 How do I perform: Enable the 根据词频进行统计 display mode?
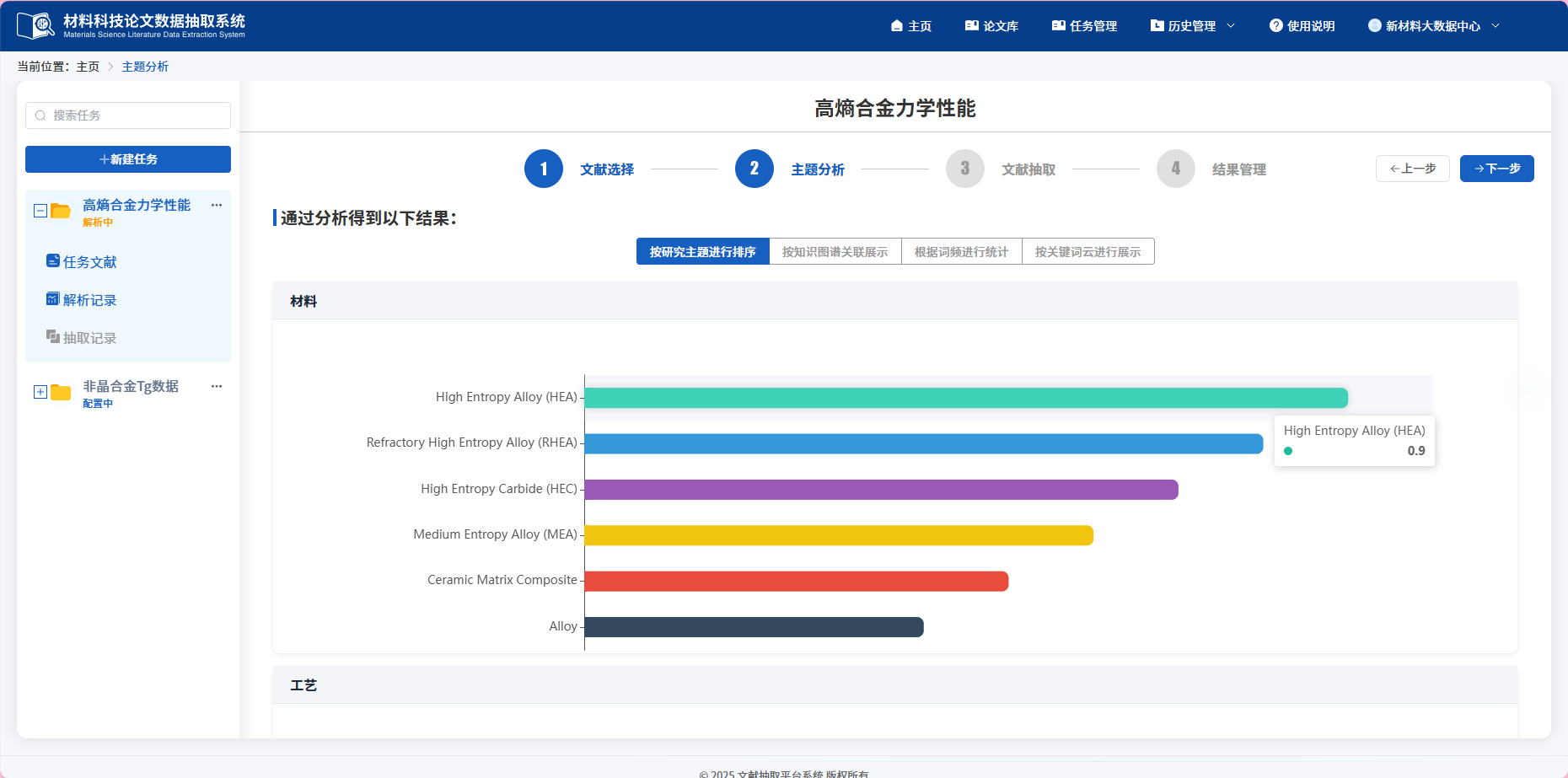[960, 250]
